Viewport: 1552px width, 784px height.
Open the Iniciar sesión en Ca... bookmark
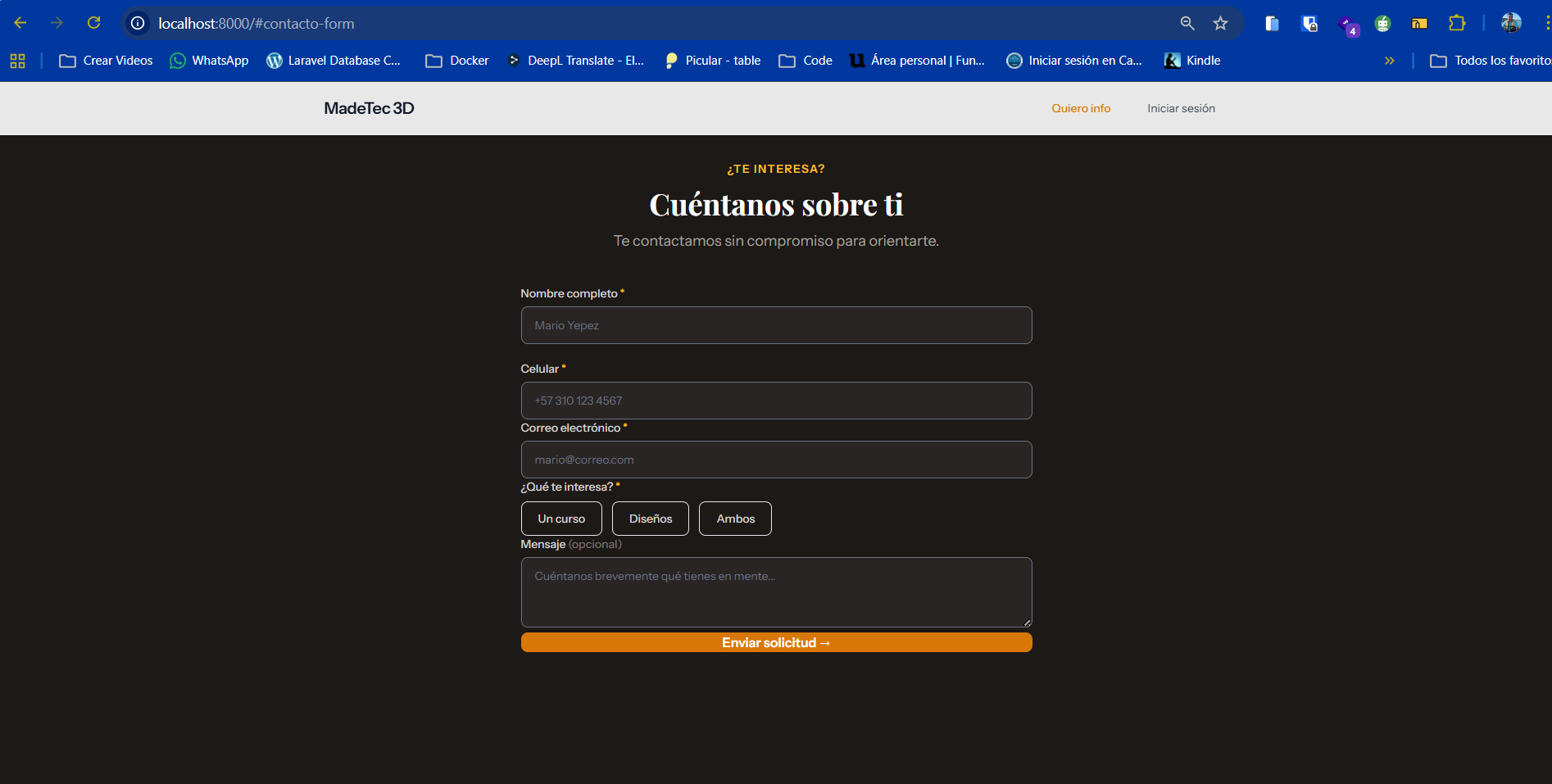1074,61
